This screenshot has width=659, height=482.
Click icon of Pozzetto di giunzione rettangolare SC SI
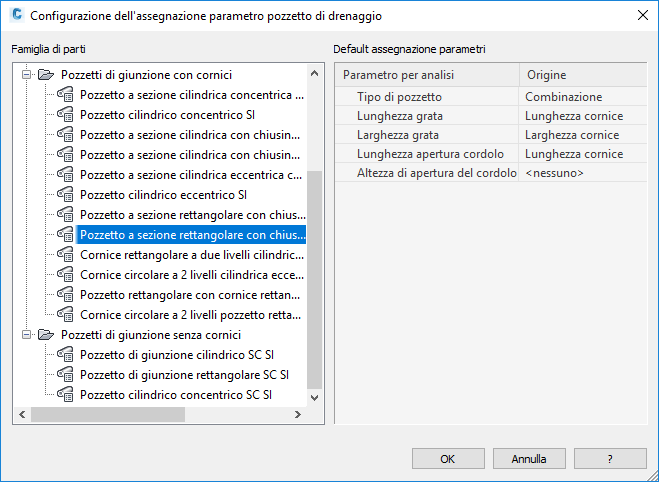click(67, 375)
